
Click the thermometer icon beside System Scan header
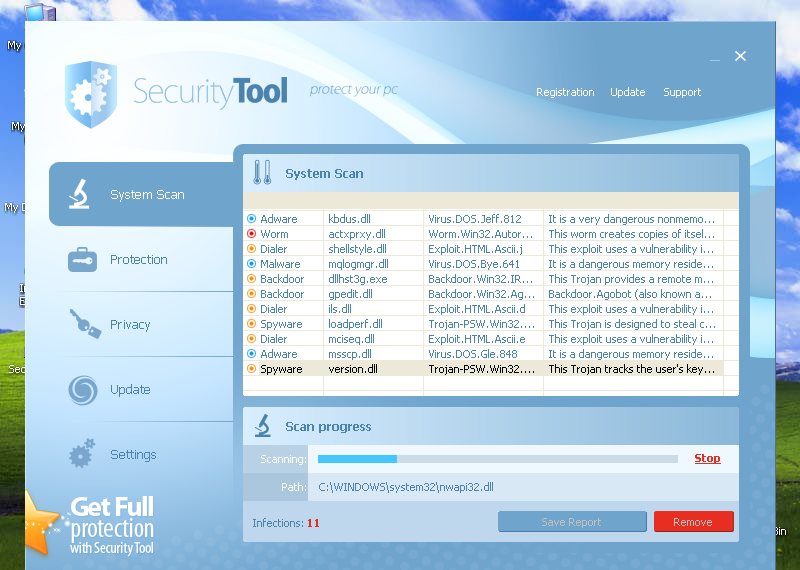262,172
